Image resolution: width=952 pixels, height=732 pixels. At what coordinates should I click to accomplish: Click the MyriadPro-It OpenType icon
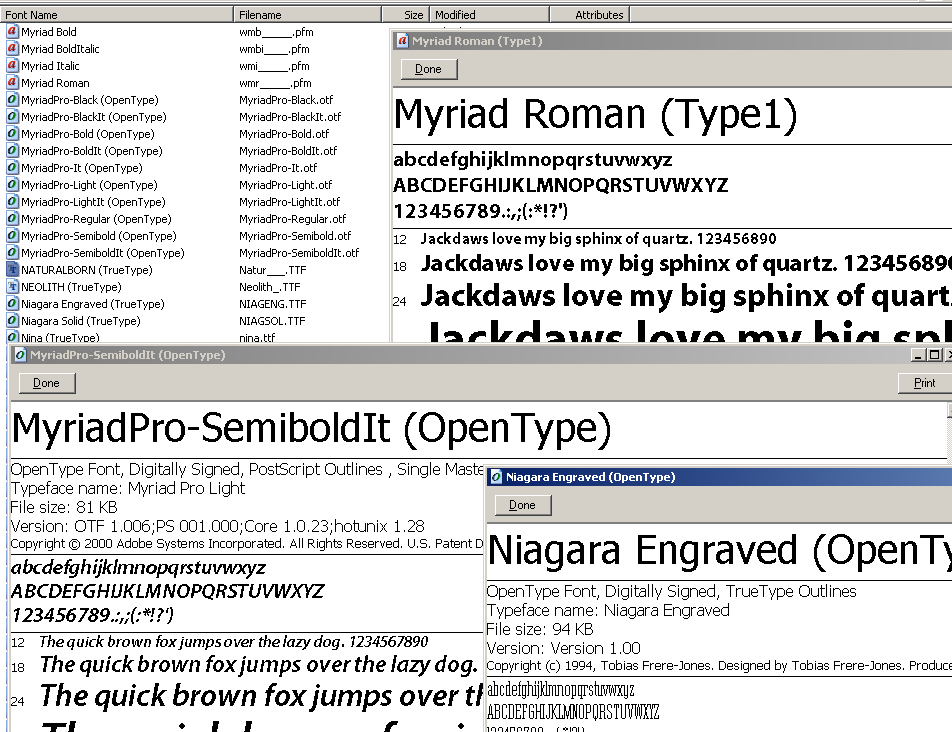tap(12, 168)
